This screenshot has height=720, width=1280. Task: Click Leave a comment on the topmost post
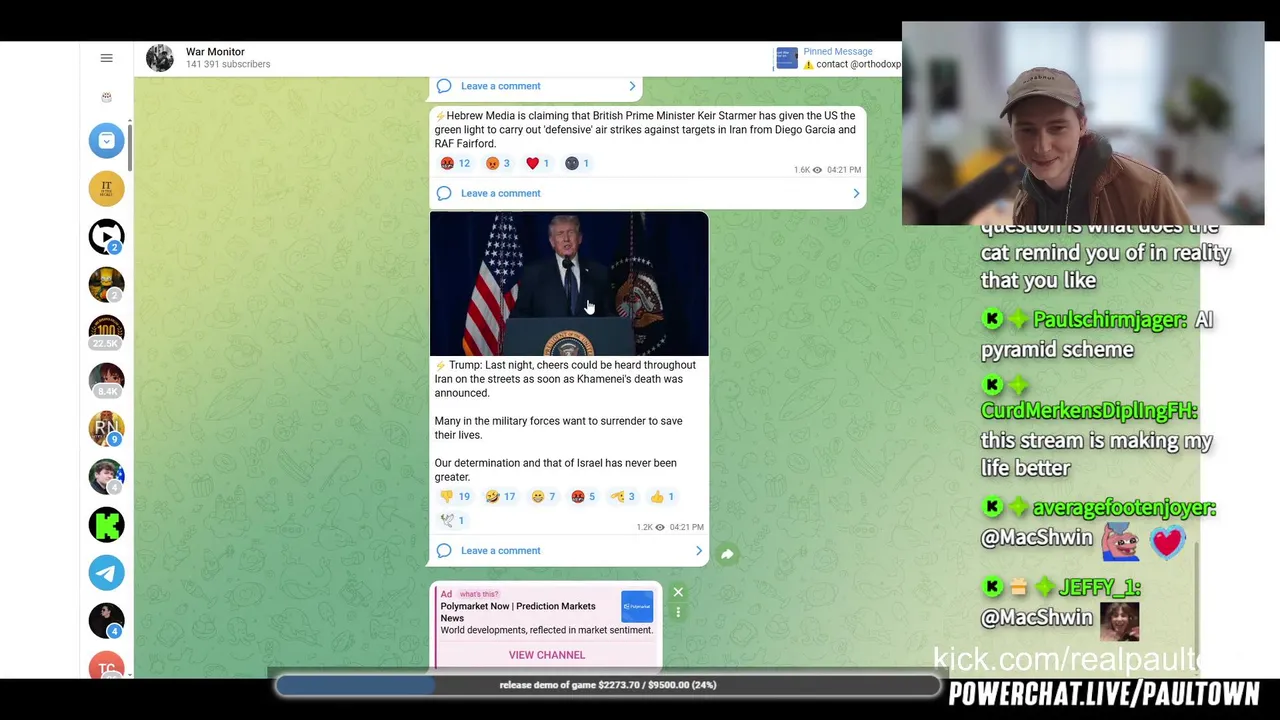[500, 86]
